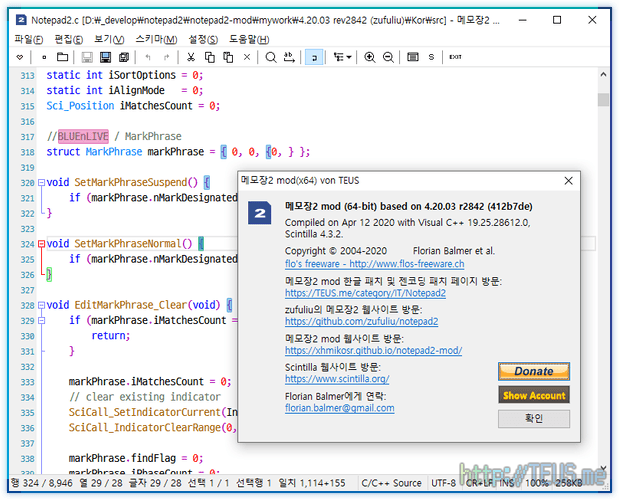Toggle the word wrap toolbar button
619x500 pixels.
click(314, 57)
